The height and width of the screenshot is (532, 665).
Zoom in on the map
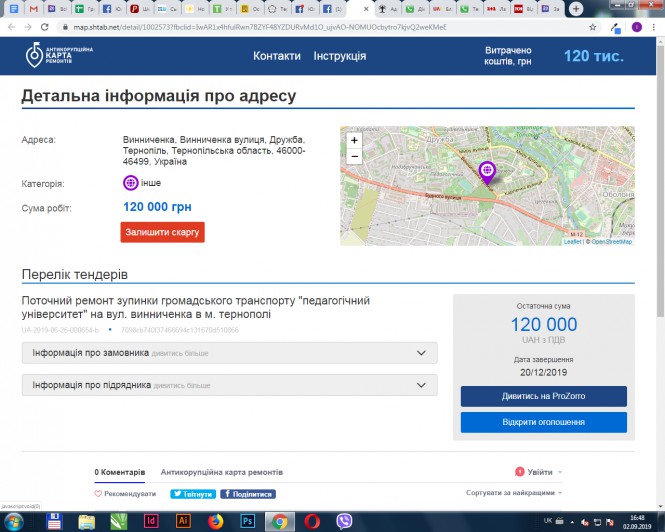pyautogui.click(x=354, y=141)
